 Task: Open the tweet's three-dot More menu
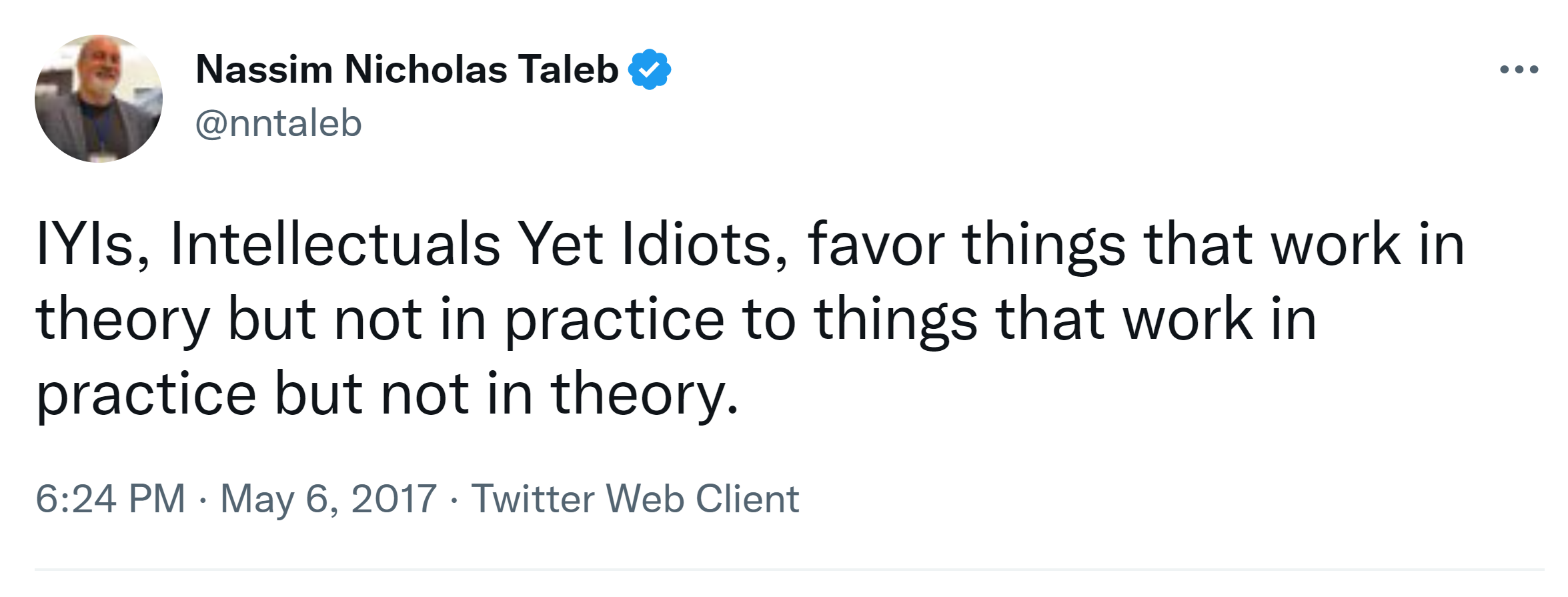pos(1519,69)
